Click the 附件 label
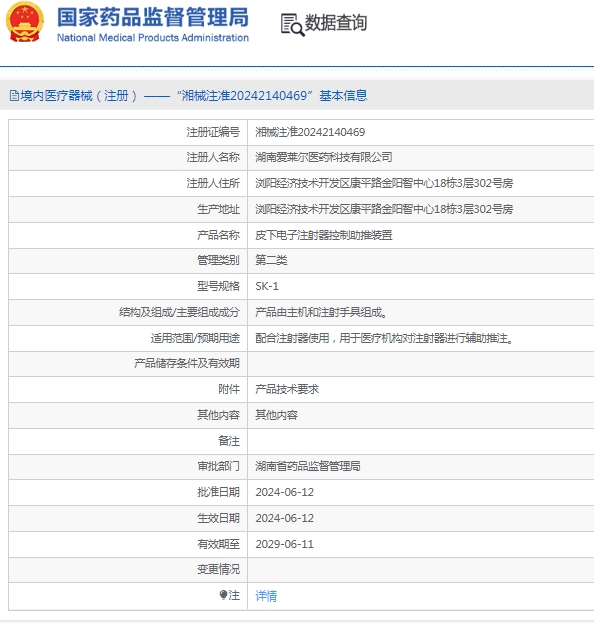 [x=229, y=389]
